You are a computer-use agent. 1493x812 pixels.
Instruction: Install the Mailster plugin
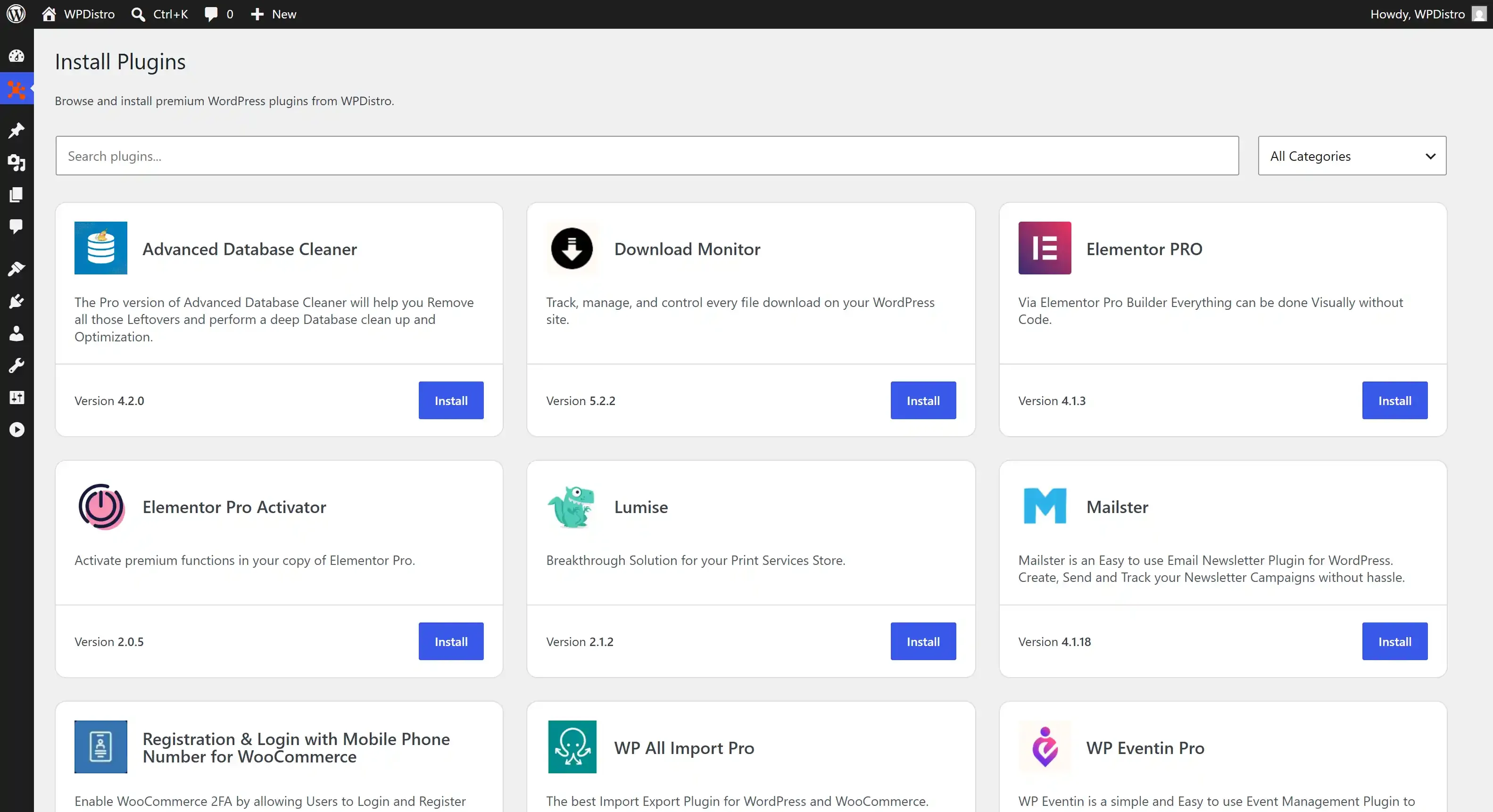1394,641
